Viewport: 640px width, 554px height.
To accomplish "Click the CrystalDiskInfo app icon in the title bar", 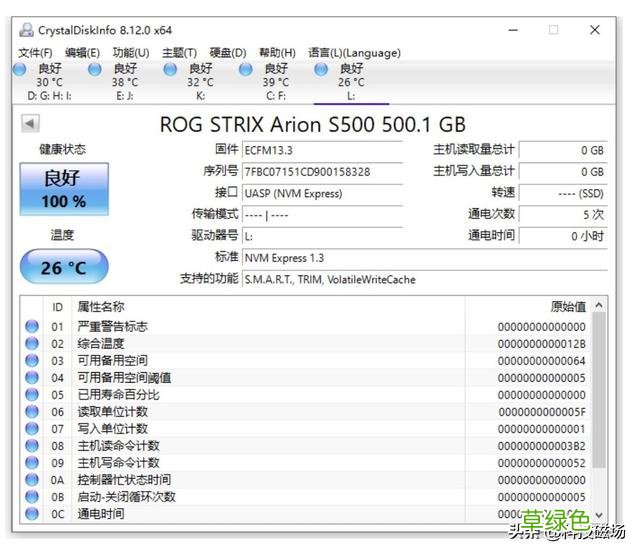I will click(27, 30).
